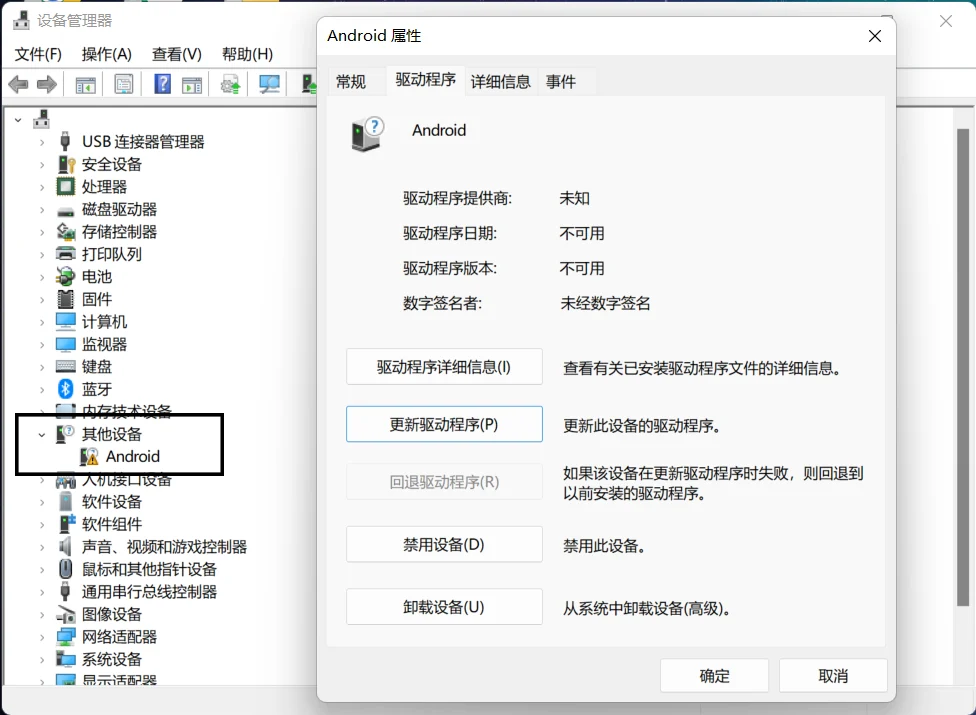Viewport: 976px width, 715px height.
Task: Expand the 键盘 category
Action: click(42, 367)
